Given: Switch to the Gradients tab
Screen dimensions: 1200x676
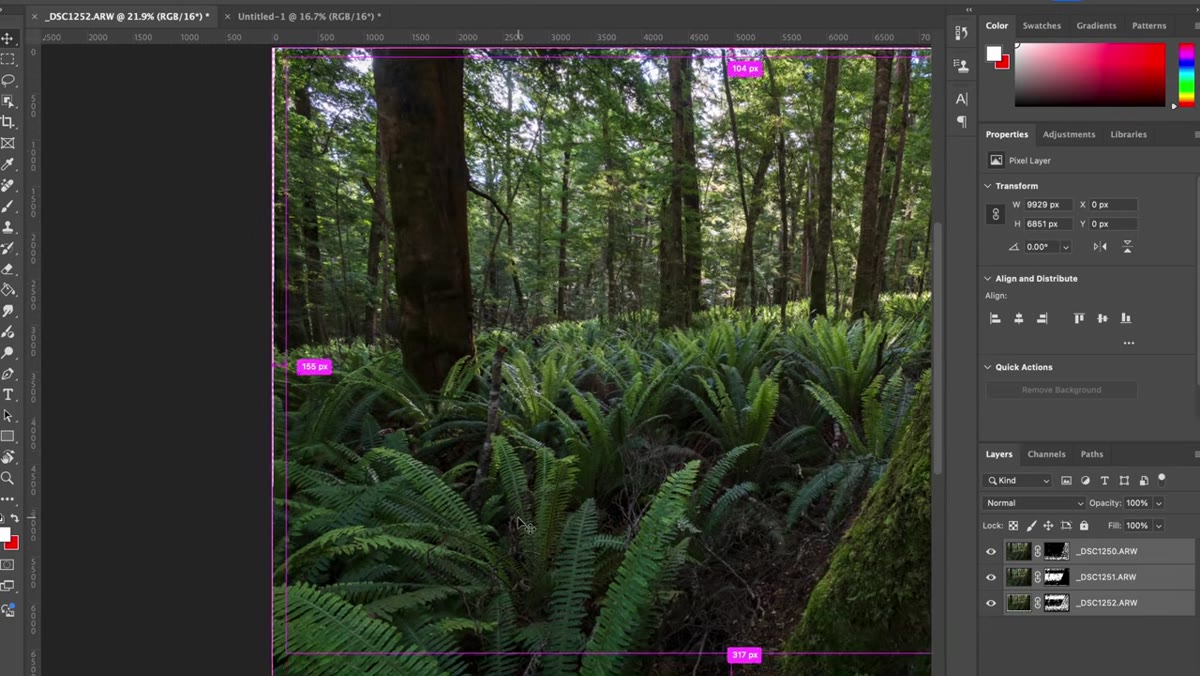Looking at the screenshot, I should pos(1096,26).
